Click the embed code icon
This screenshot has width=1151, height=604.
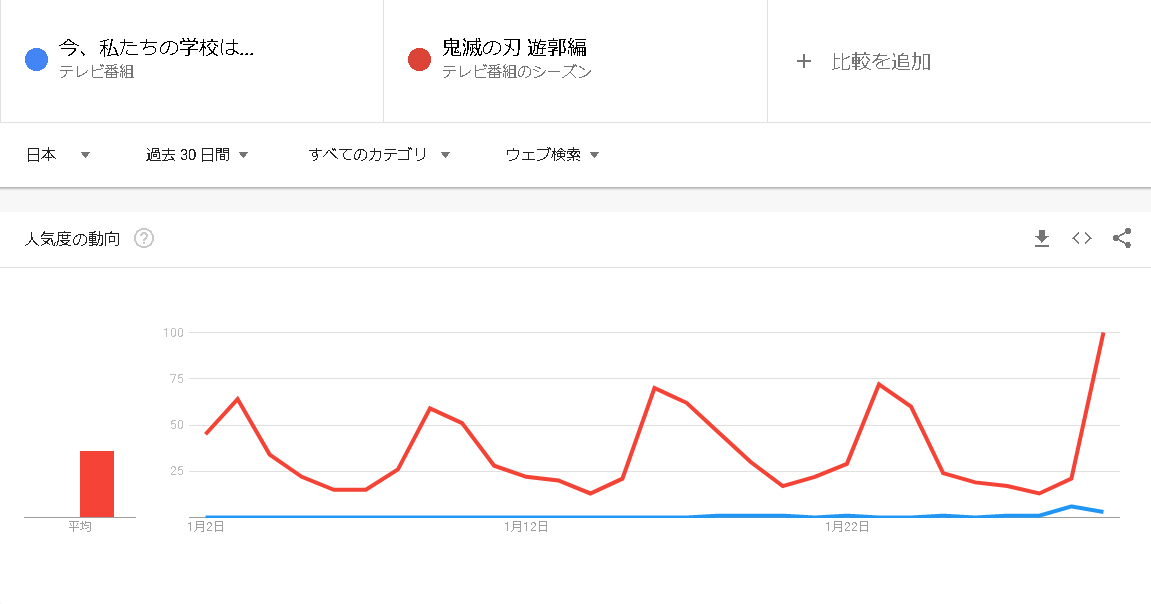coord(1082,238)
